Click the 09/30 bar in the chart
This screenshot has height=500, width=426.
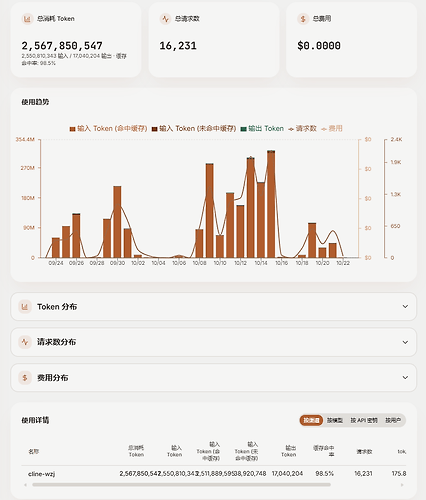(117, 222)
